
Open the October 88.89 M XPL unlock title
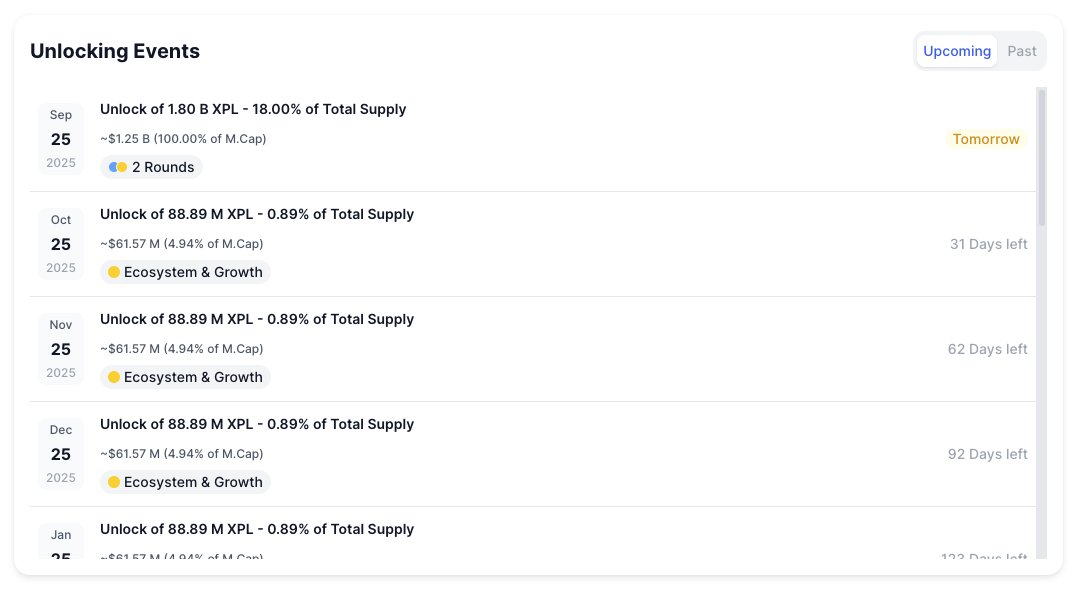pos(257,214)
